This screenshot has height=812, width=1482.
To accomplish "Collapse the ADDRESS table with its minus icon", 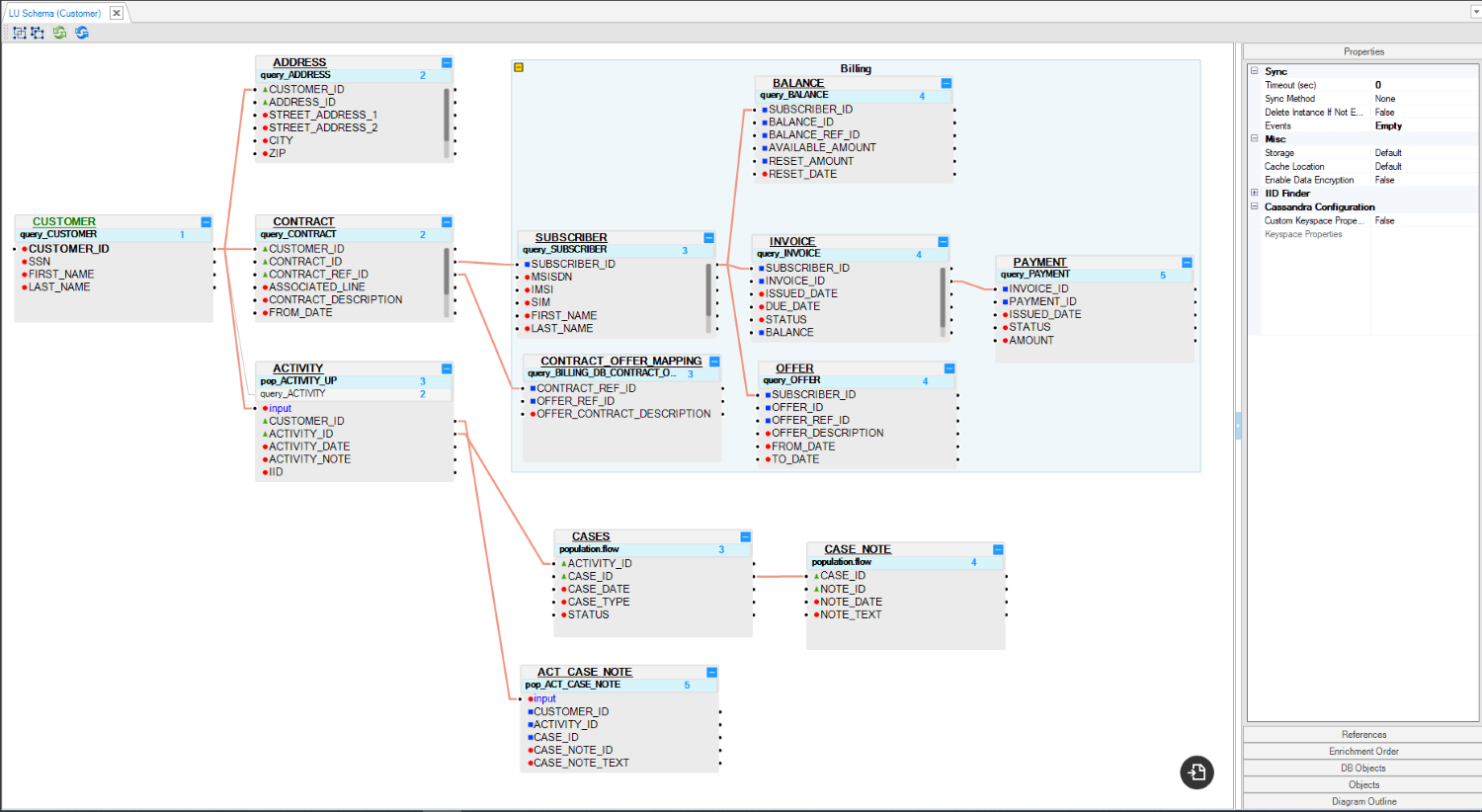I will point(447,62).
